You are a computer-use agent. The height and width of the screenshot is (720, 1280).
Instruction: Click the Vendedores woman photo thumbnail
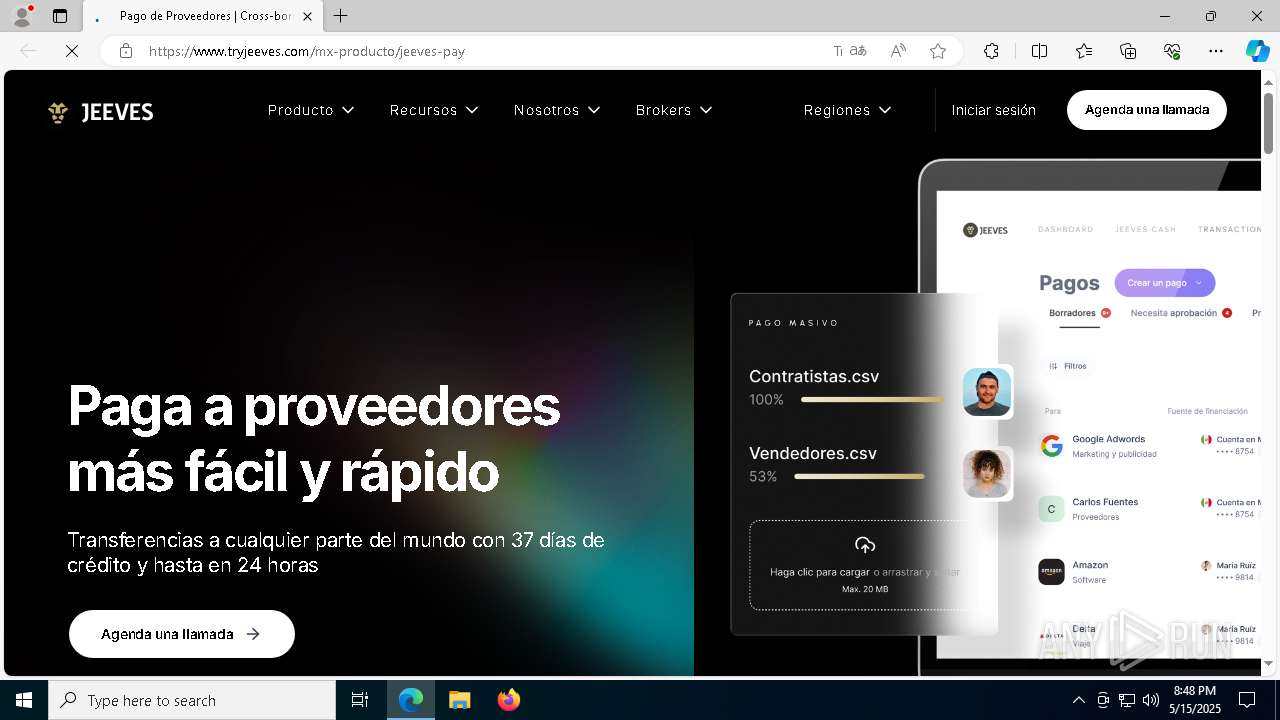coord(987,474)
